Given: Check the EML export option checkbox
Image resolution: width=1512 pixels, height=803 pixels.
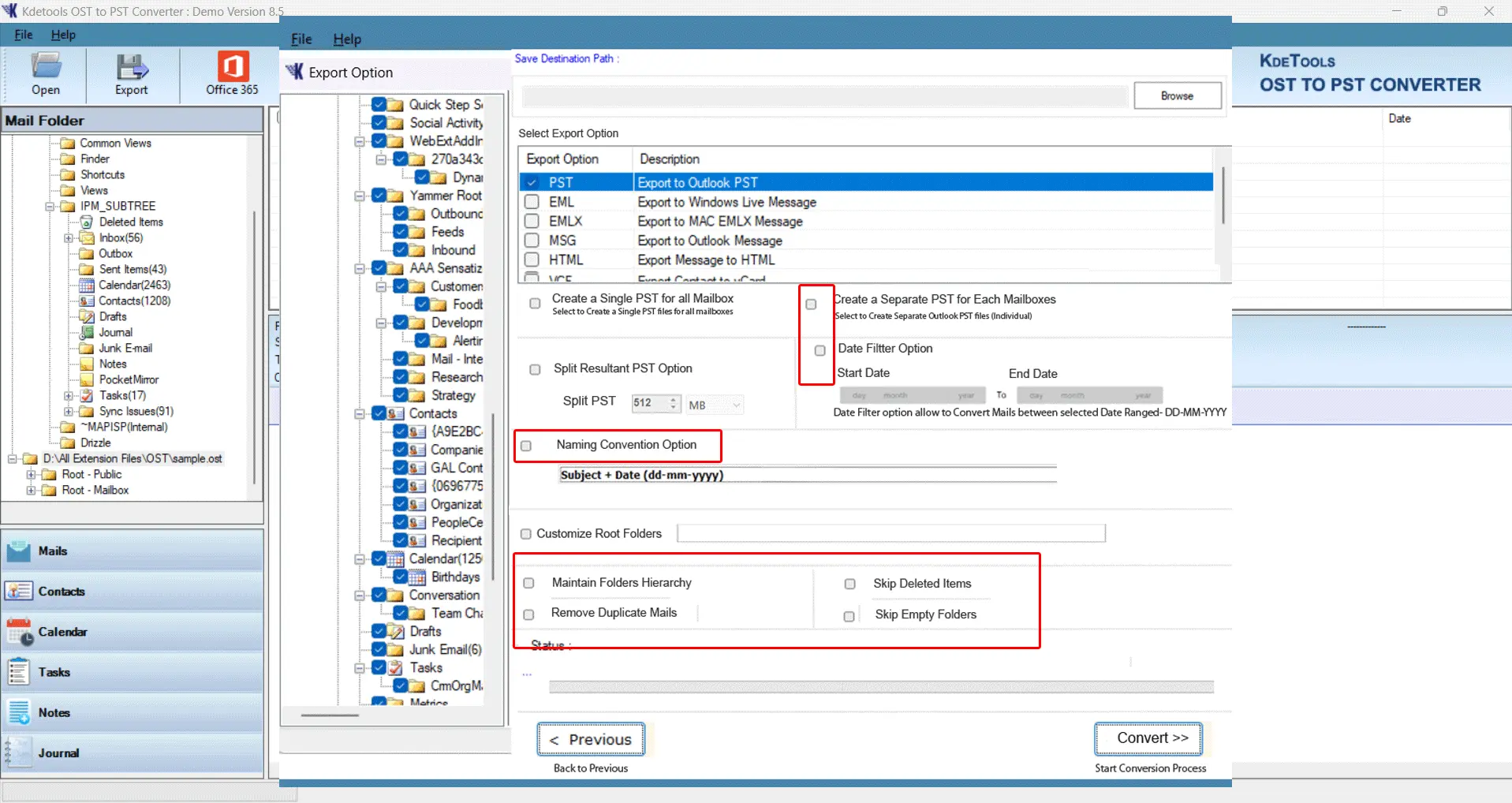Looking at the screenshot, I should coord(532,202).
